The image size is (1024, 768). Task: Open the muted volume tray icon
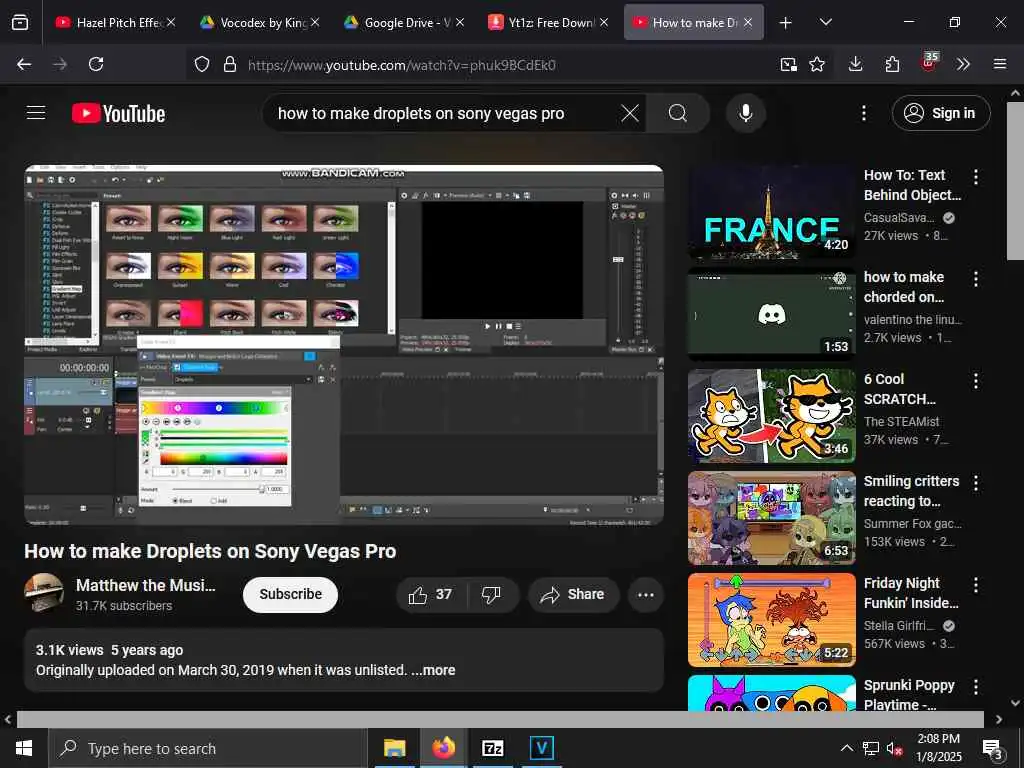(x=894, y=748)
